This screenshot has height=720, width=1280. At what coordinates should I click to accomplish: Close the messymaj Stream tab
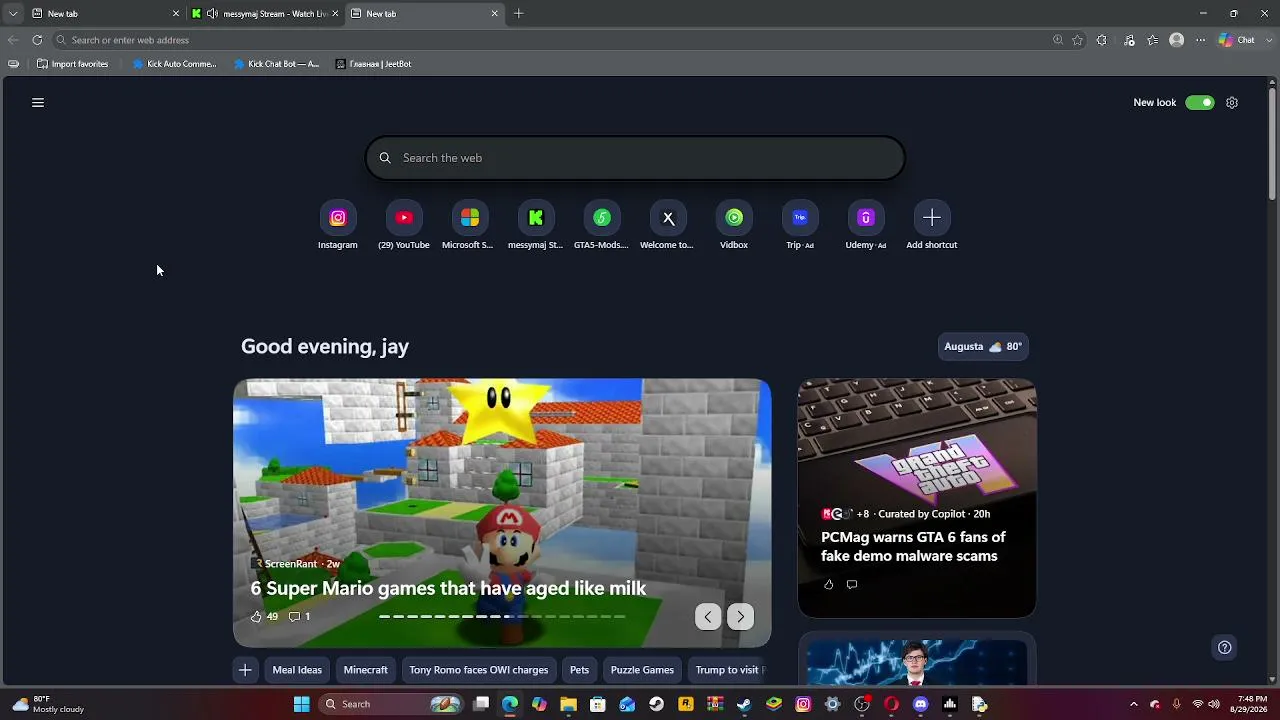pos(335,14)
